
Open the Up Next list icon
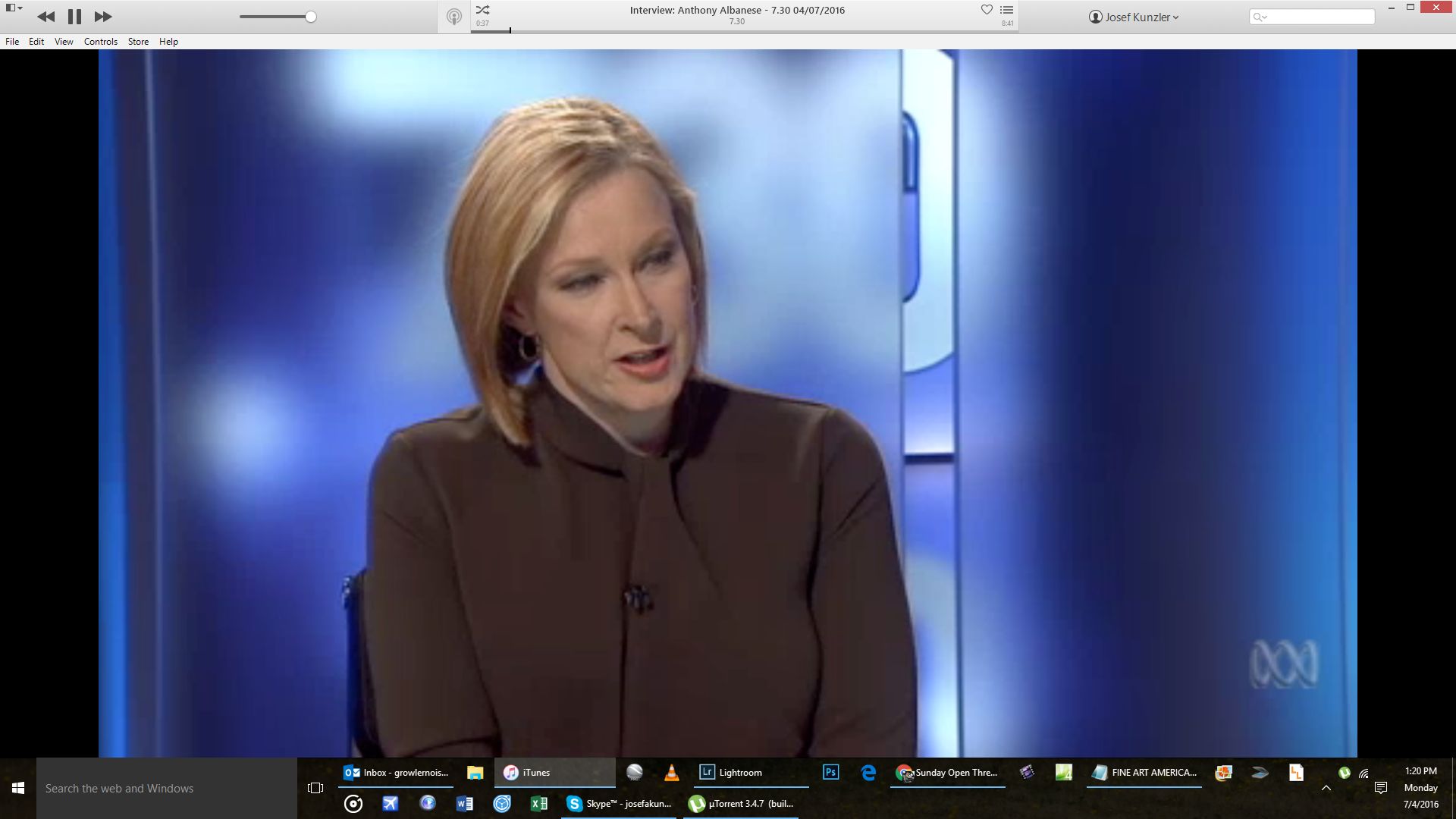1007,10
